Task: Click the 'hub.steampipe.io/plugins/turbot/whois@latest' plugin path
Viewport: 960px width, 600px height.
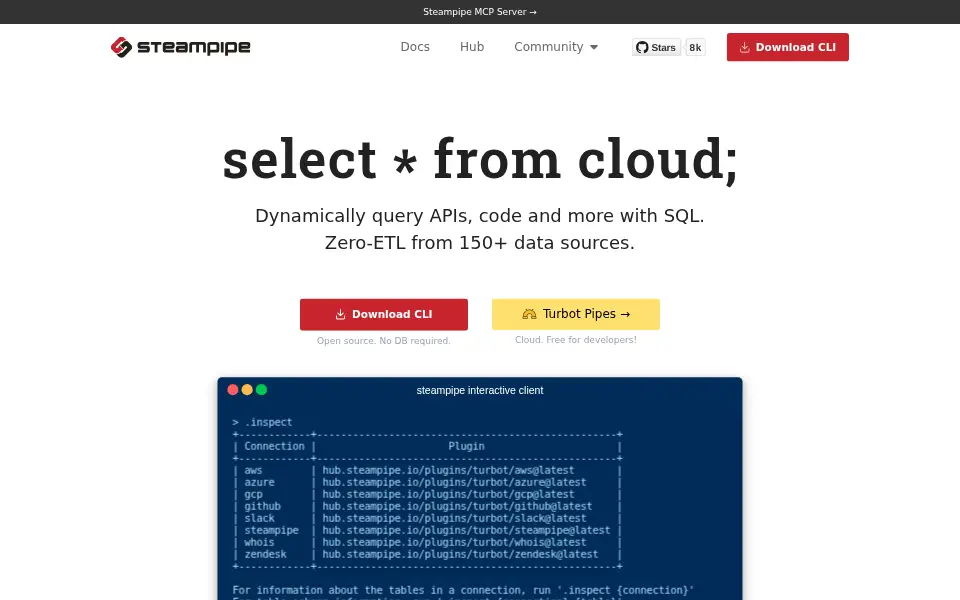Action: [x=455, y=542]
